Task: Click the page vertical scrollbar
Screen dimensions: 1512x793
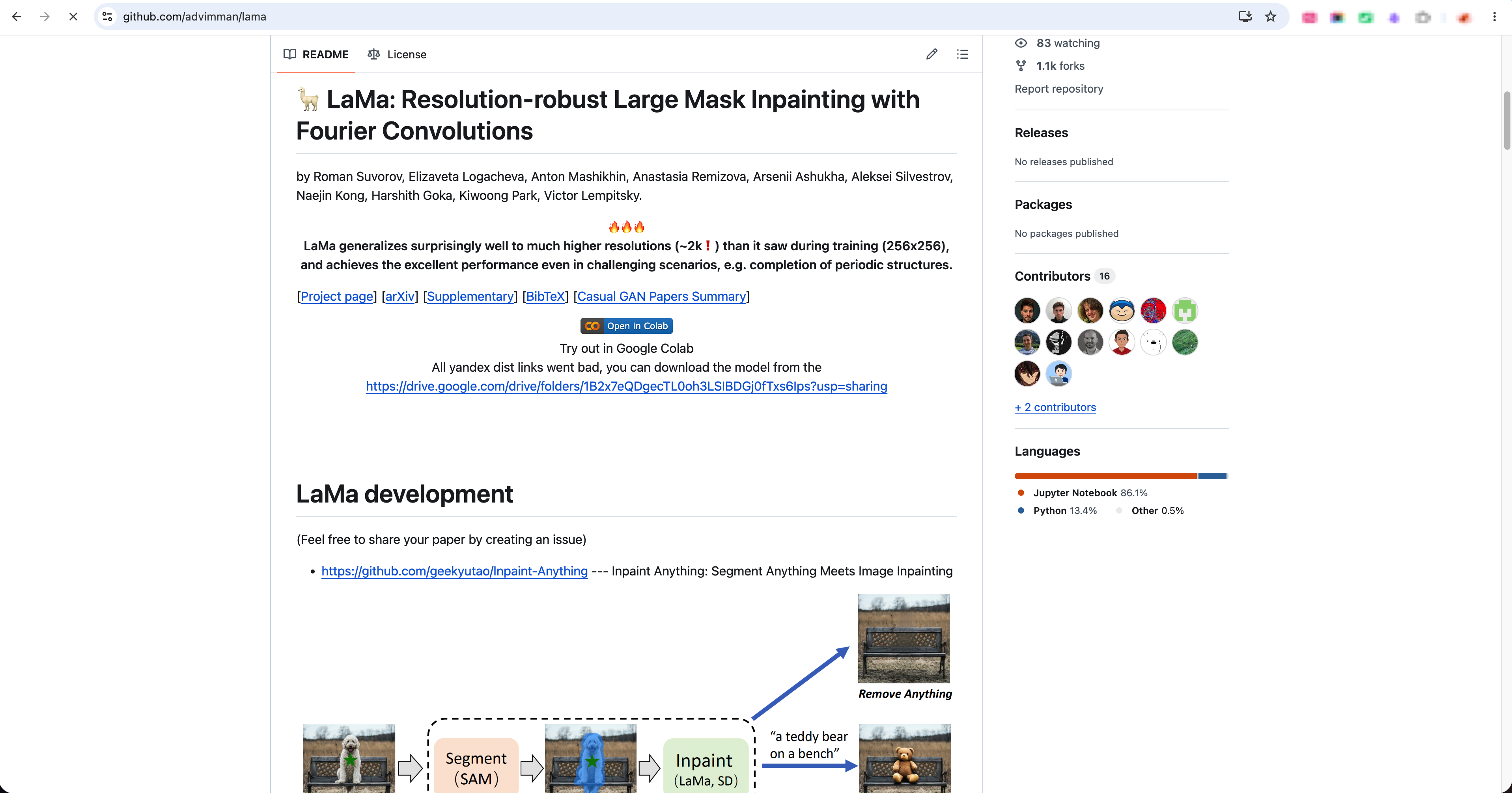Action: coord(1506,120)
